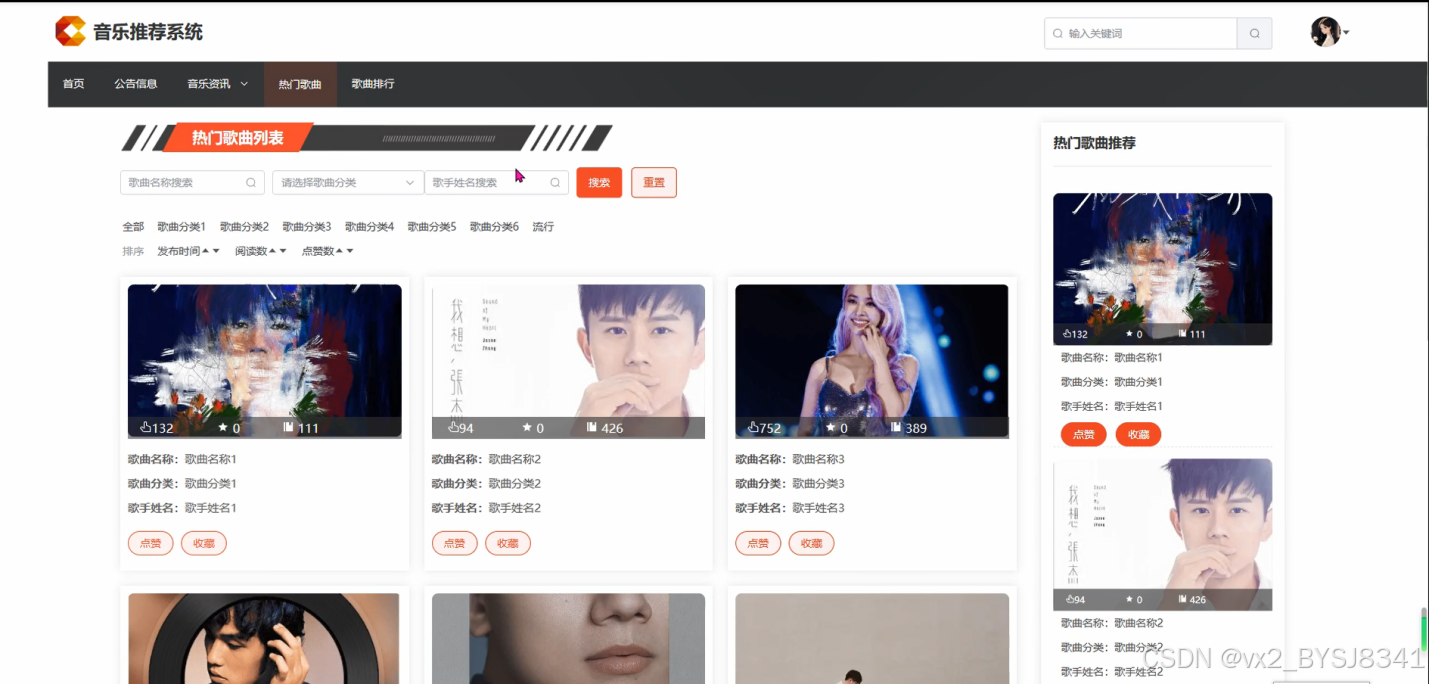Click the thumbs-up icon on 歌曲名称3 card
The width and height of the screenshot is (1429, 684).
pos(753,427)
